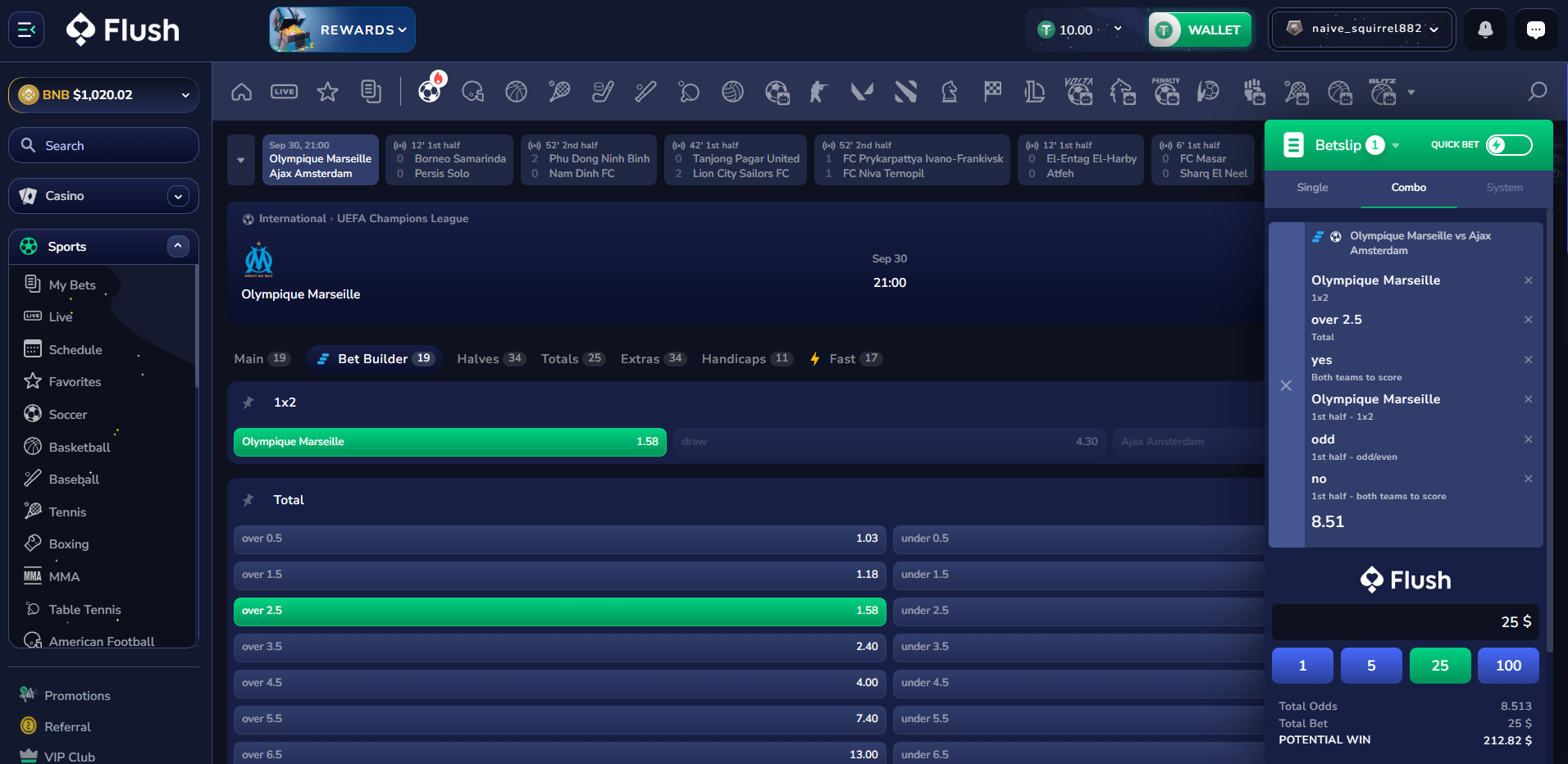The width and height of the screenshot is (1568, 764).
Task: Click the WALLET button
Action: [1200, 30]
